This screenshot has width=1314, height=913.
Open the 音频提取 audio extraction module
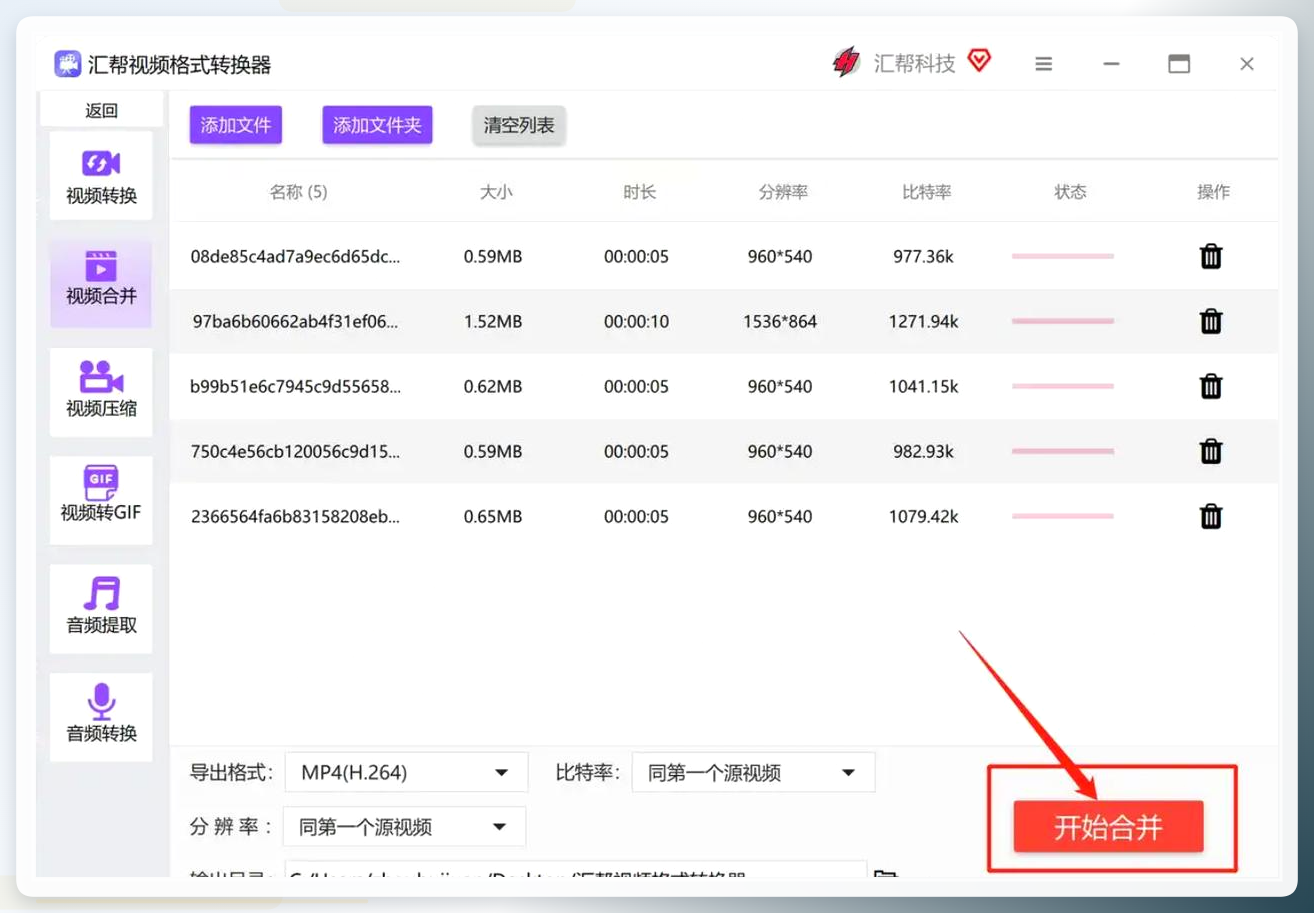pyautogui.click(x=101, y=609)
